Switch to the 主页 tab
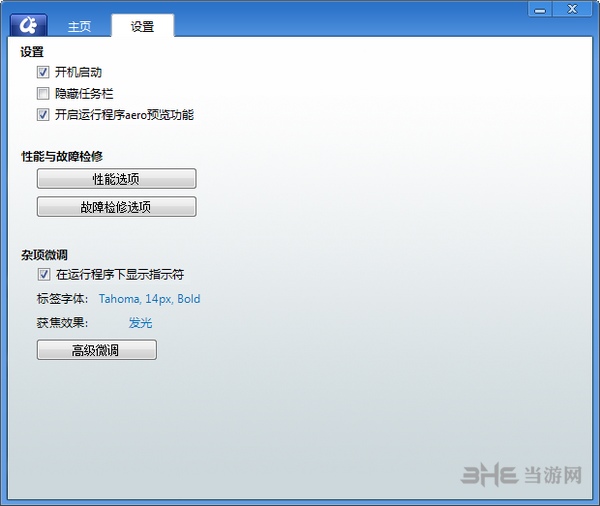The image size is (600, 506). point(79,26)
